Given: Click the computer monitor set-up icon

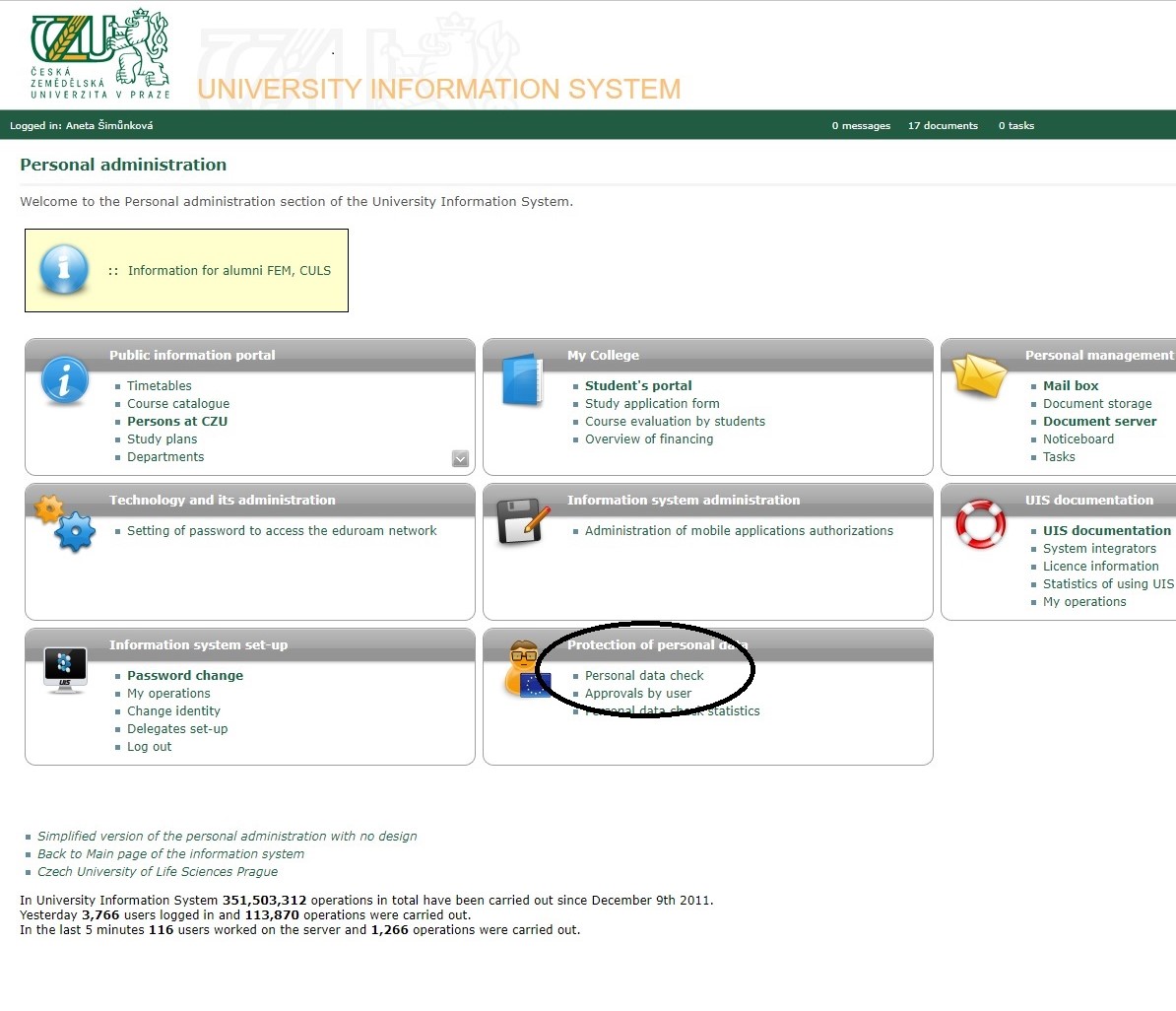Looking at the screenshot, I should click(65, 670).
